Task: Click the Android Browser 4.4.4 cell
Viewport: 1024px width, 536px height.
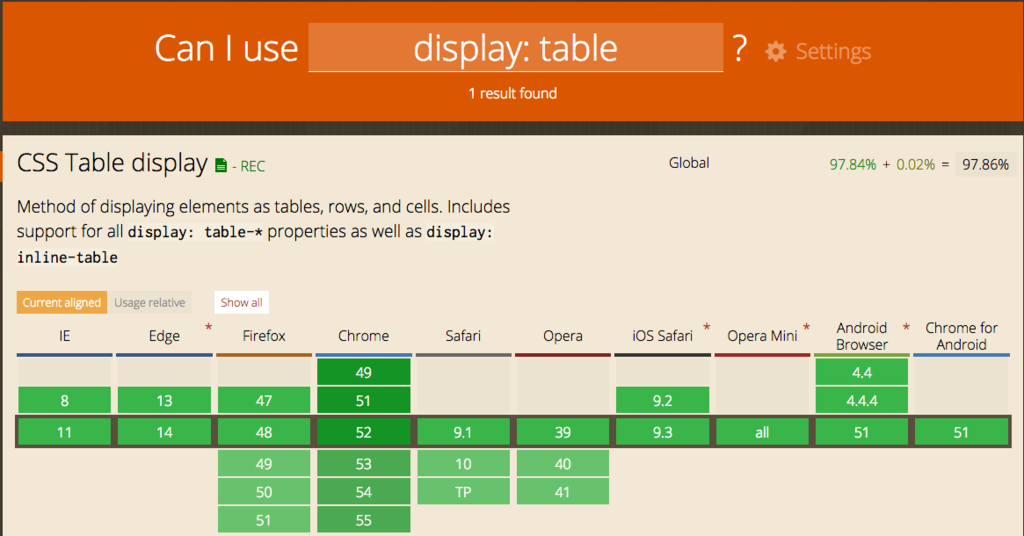Action: 861,400
